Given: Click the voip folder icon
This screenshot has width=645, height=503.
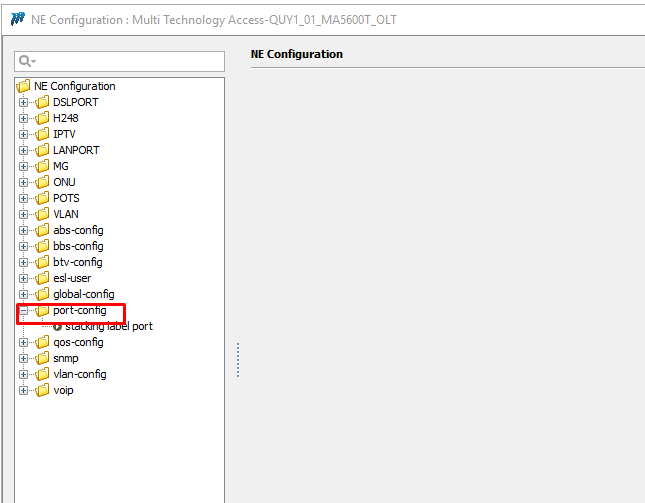Looking at the screenshot, I should [43, 390].
